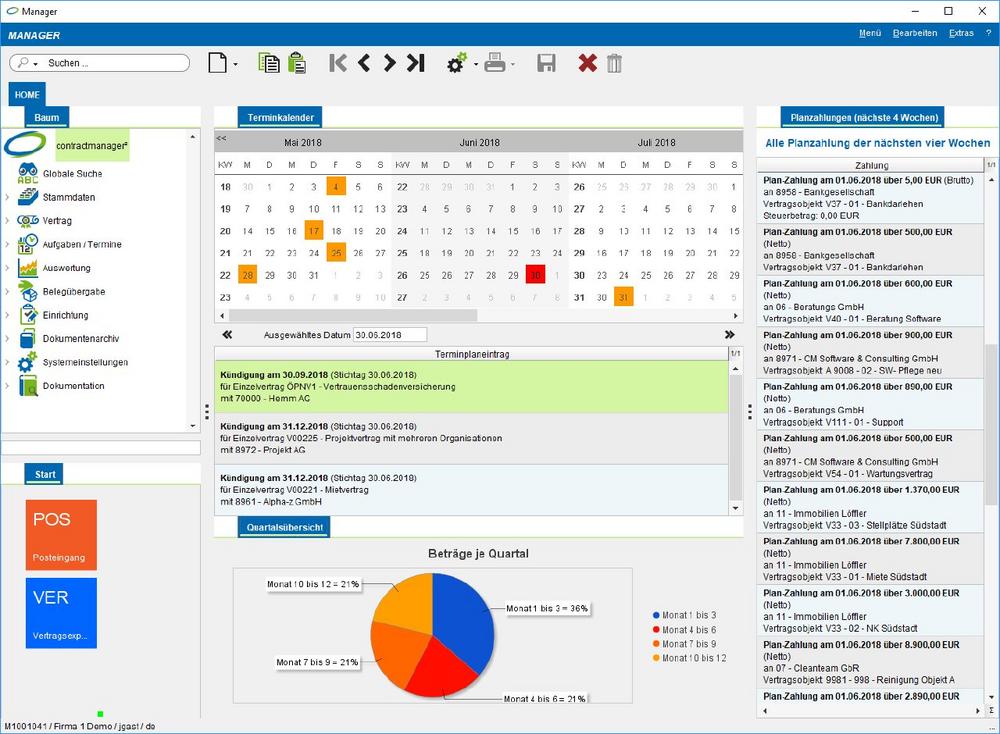This screenshot has height=734, width=1000.
Task: Open the new document dropdown arrow
Action: point(235,64)
